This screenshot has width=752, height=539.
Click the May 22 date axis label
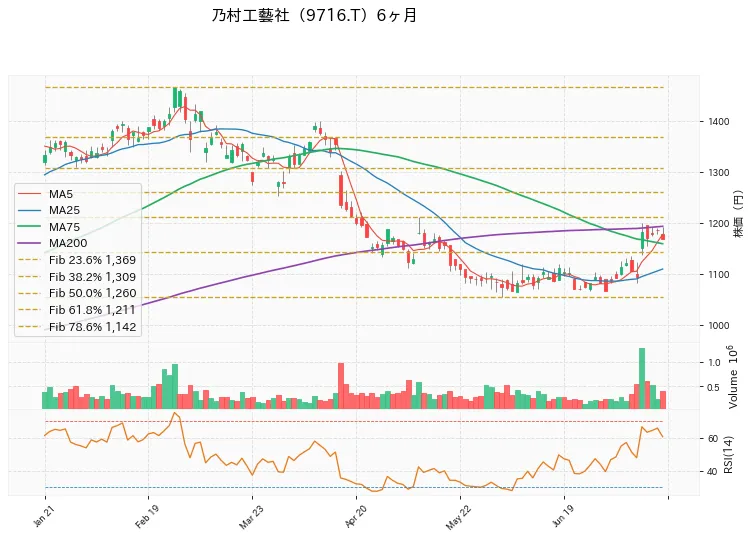click(x=458, y=518)
